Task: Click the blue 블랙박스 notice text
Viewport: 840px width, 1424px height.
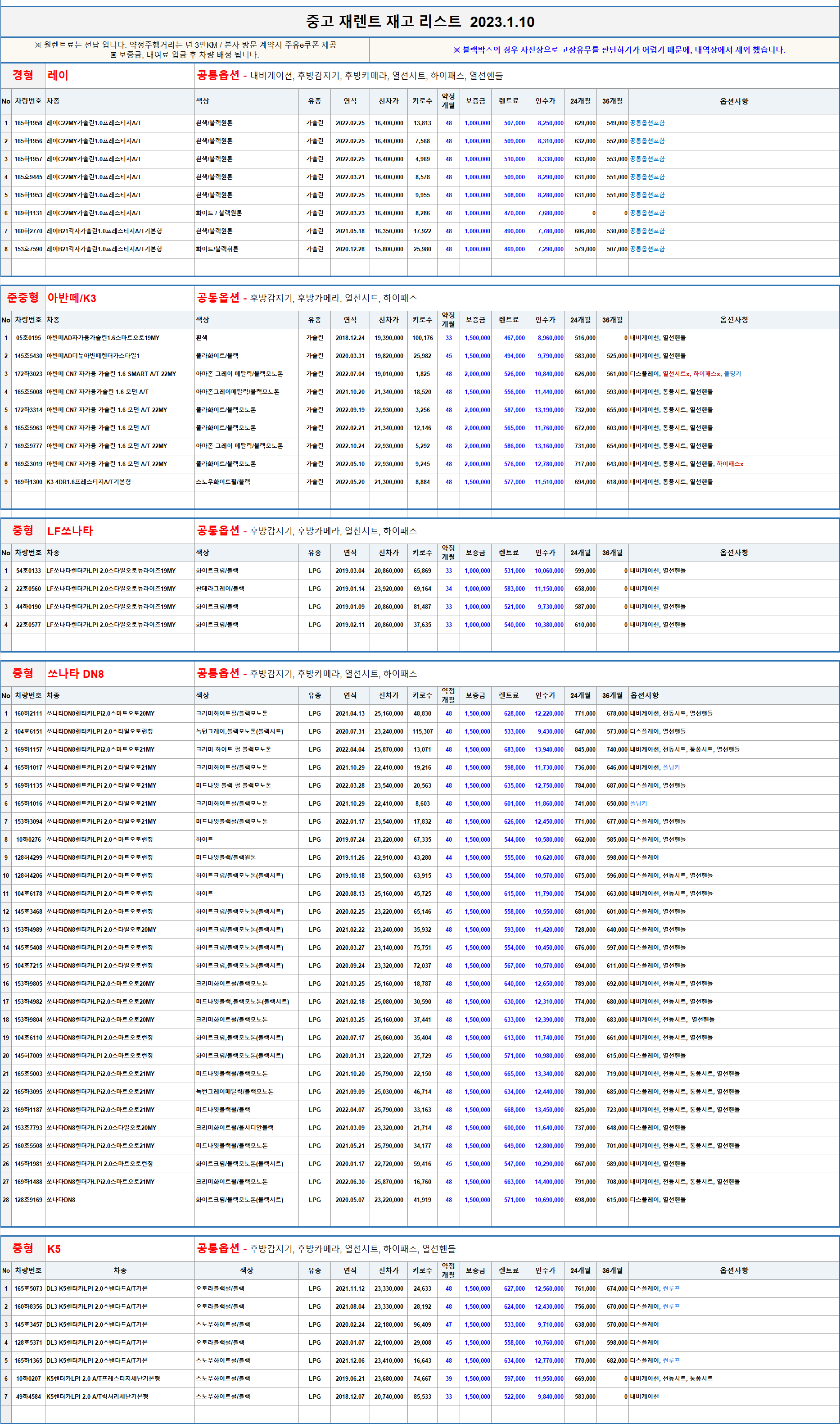Action: pyautogui.click(x=619, y=50)
